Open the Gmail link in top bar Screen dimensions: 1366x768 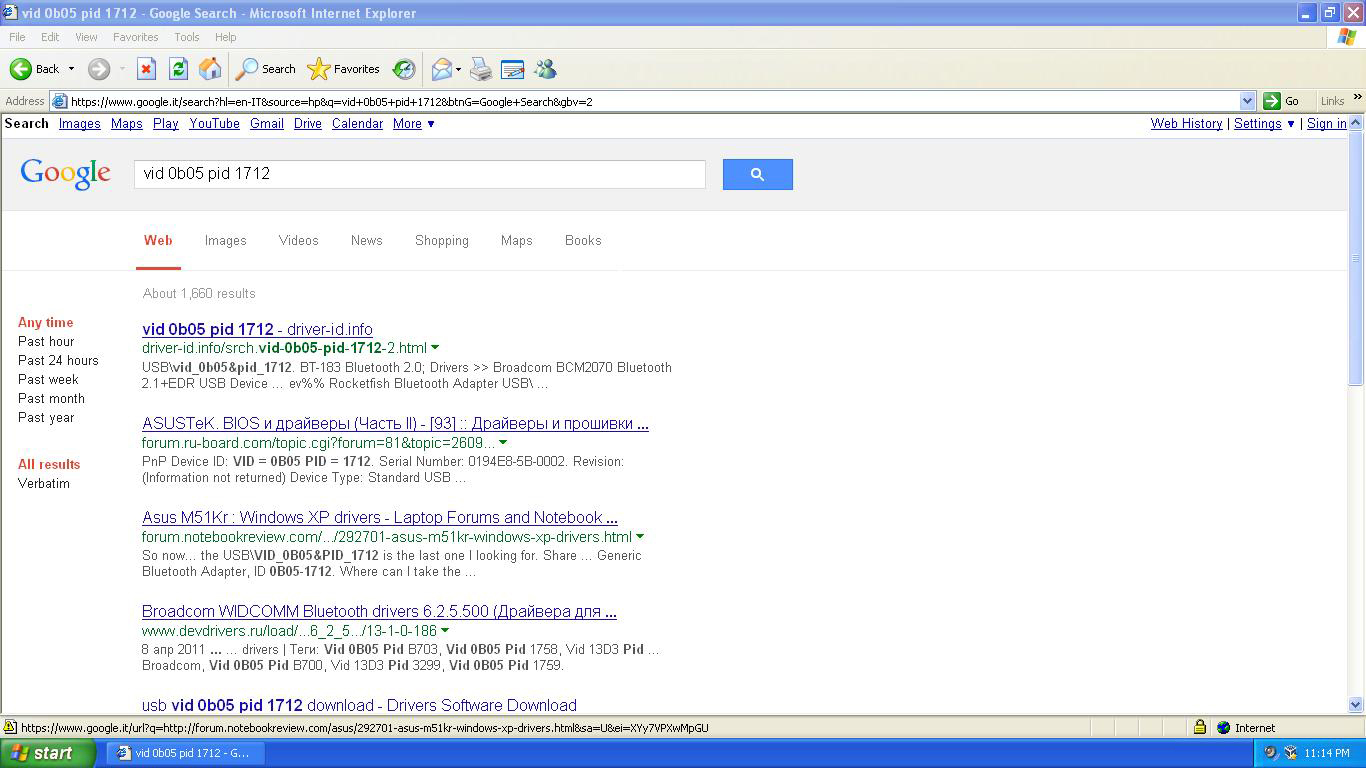(266, 123)
